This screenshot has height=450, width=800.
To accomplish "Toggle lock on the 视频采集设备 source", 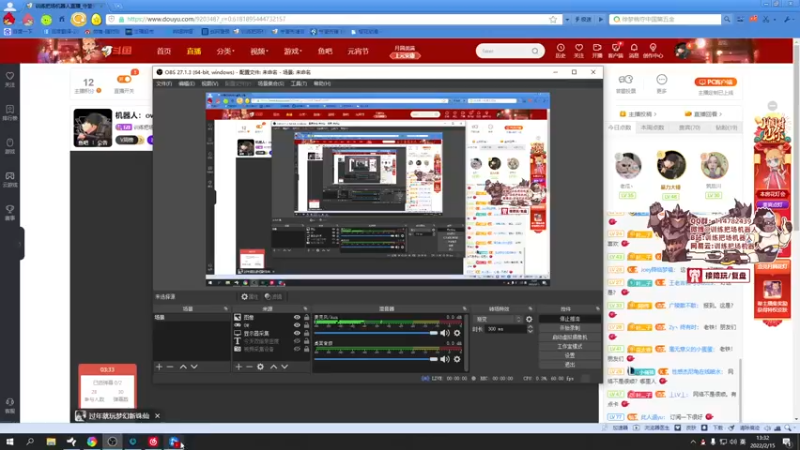I will pyautogui.click(x=306, y=349).
